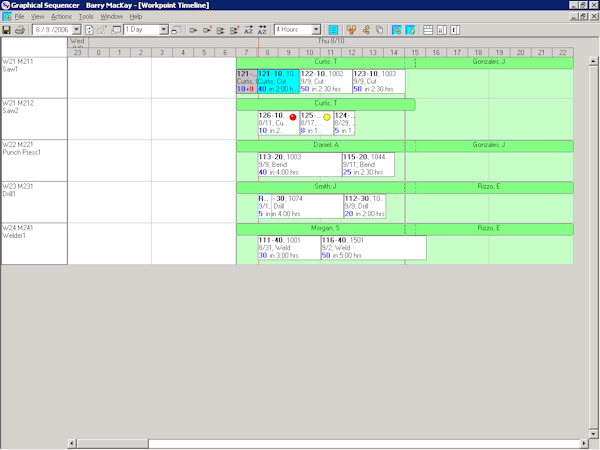The width and height of the screenshot is (600, 450).
Task: Click the green refresh icon beside date
Action: pos(90,30)
